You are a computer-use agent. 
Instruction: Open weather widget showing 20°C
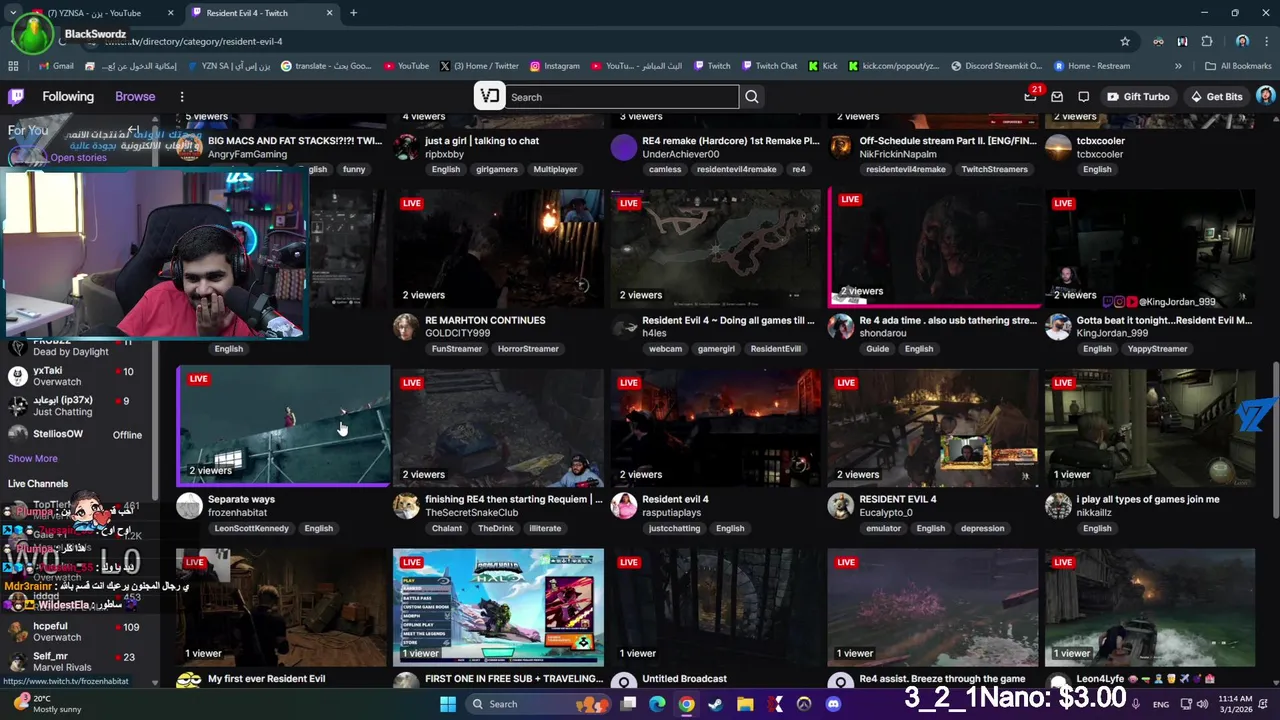tap(46, 704)
